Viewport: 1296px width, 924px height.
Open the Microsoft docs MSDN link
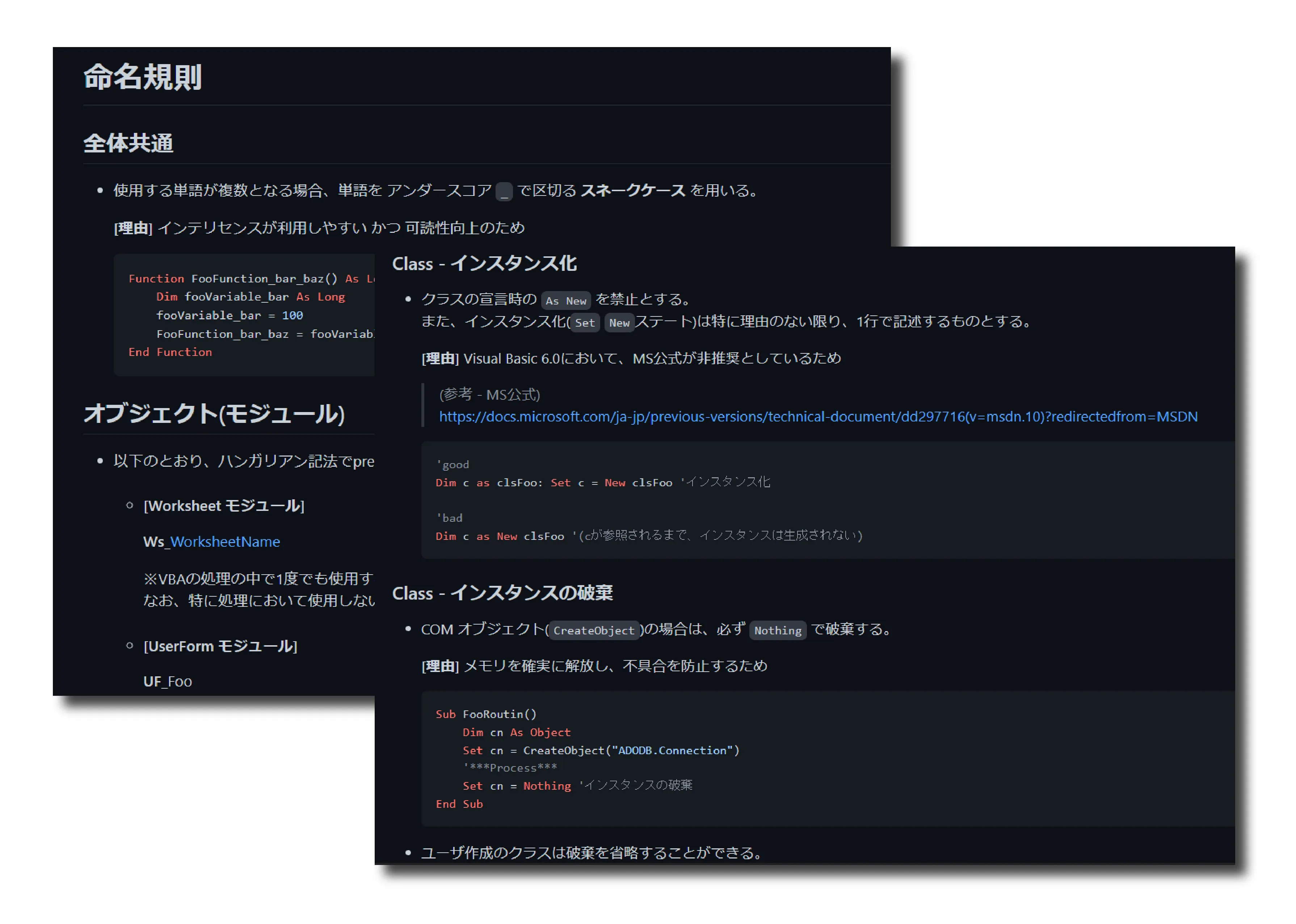click(x=817, y=417)
